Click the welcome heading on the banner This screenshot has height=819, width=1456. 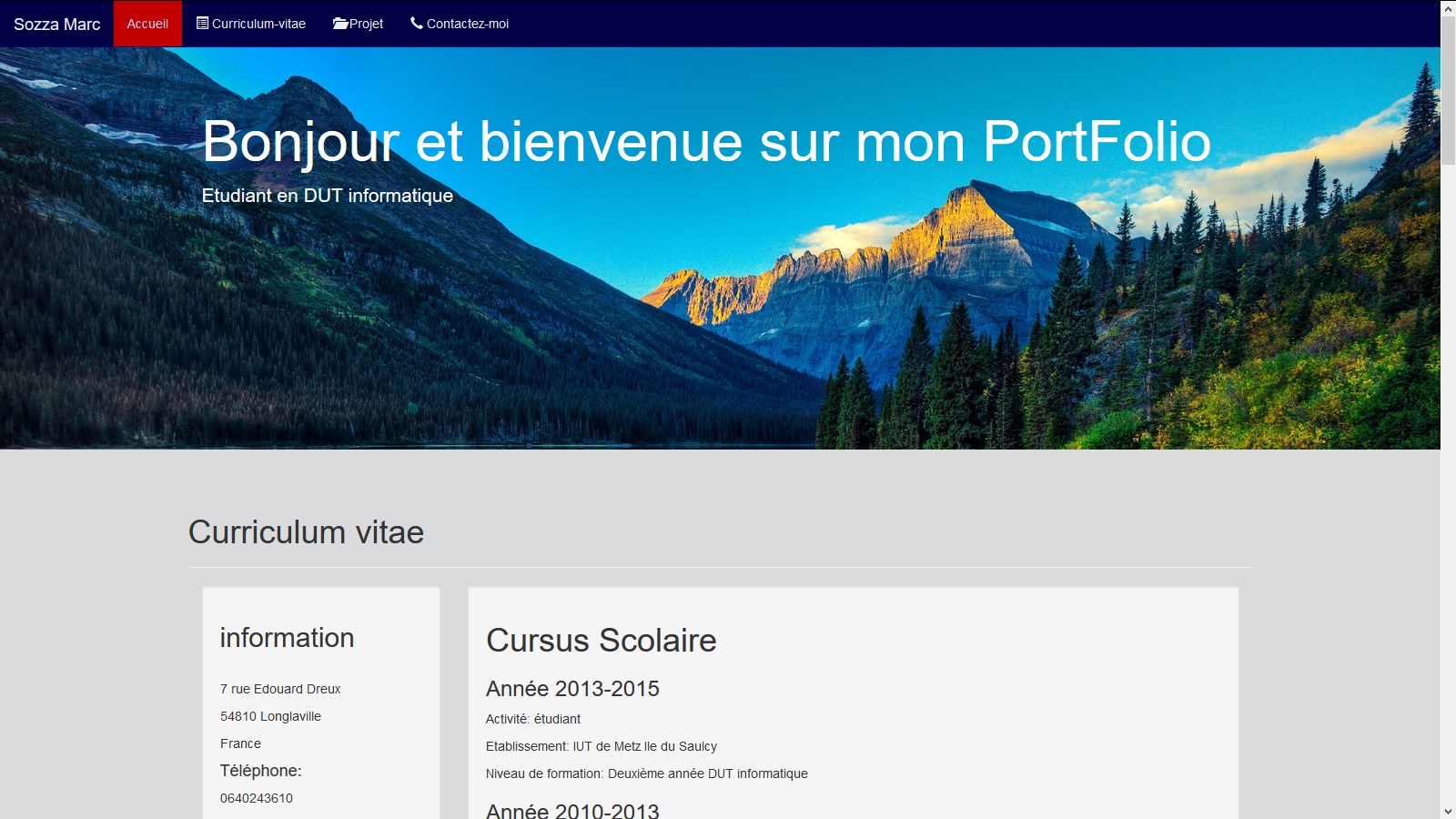pos(706,142)
